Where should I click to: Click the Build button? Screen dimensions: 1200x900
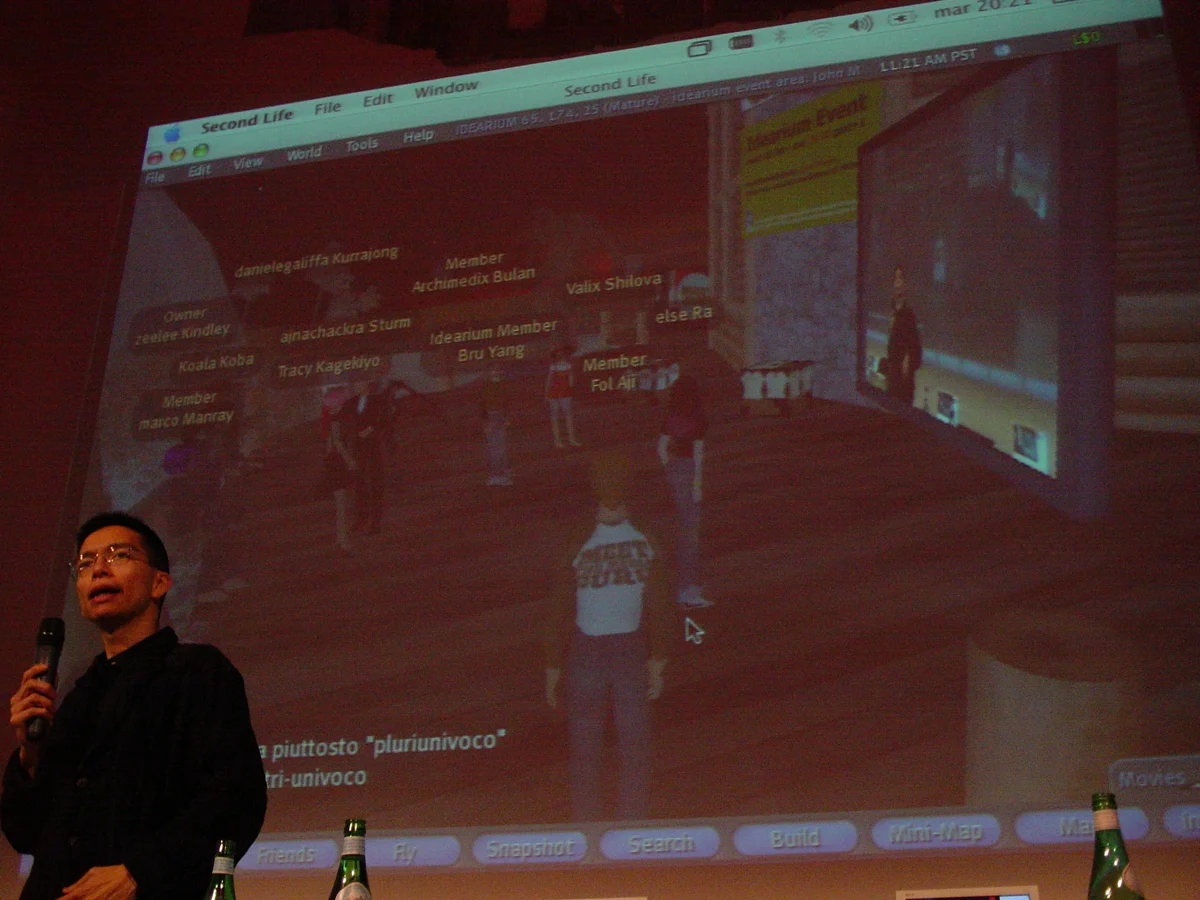795,837
